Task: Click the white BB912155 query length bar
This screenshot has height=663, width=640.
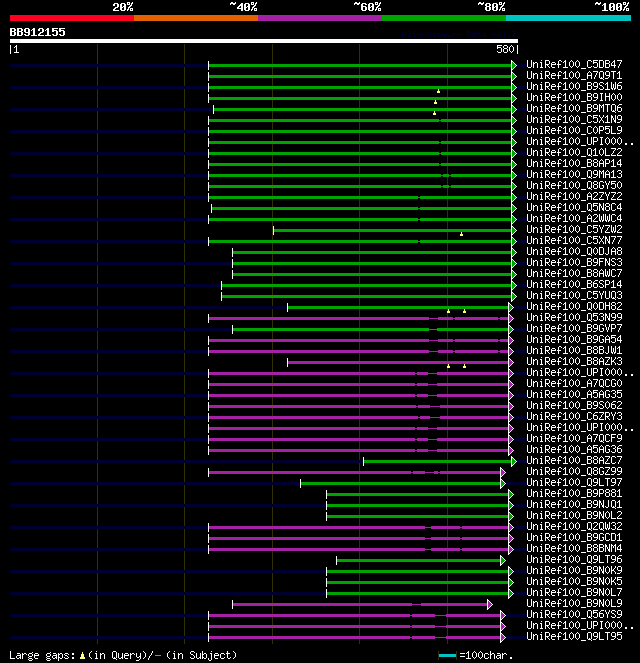Action: pos(264,41)
